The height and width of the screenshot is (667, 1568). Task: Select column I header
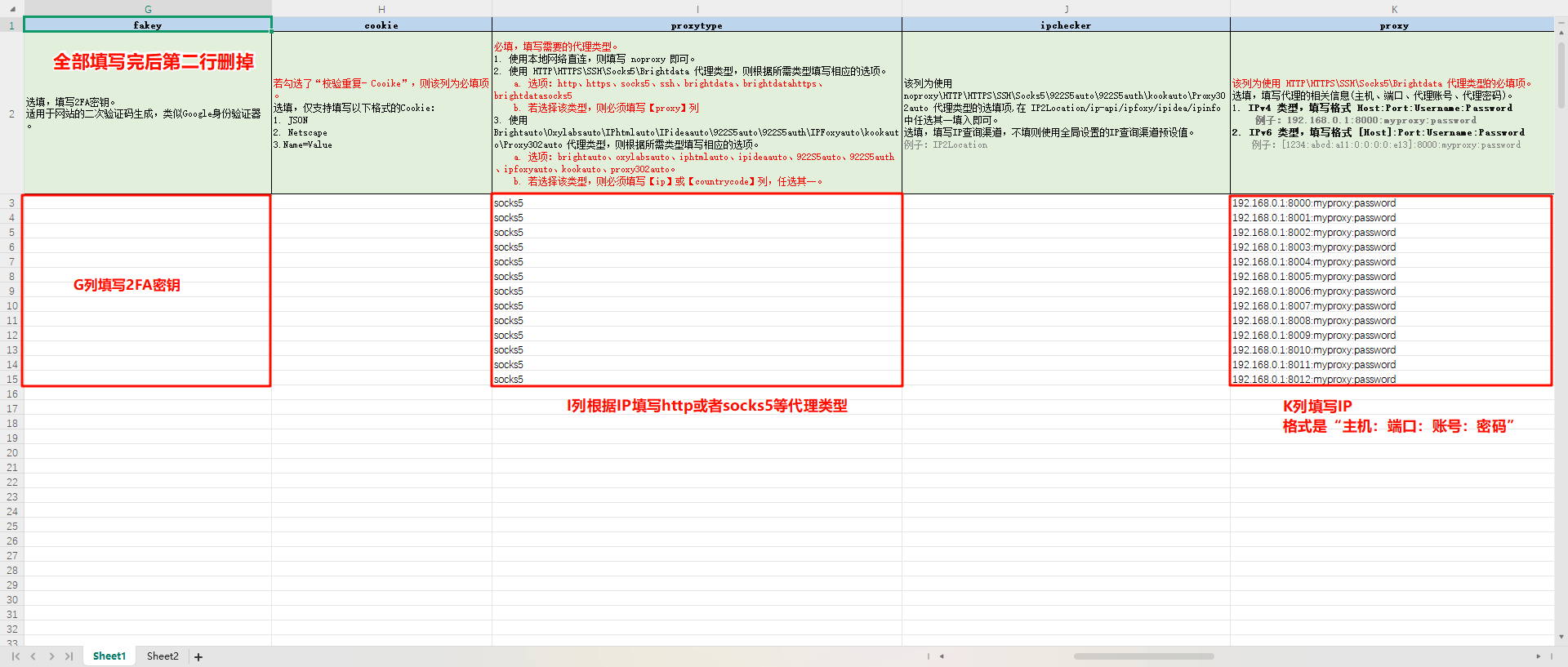click(x=697, y=9)
